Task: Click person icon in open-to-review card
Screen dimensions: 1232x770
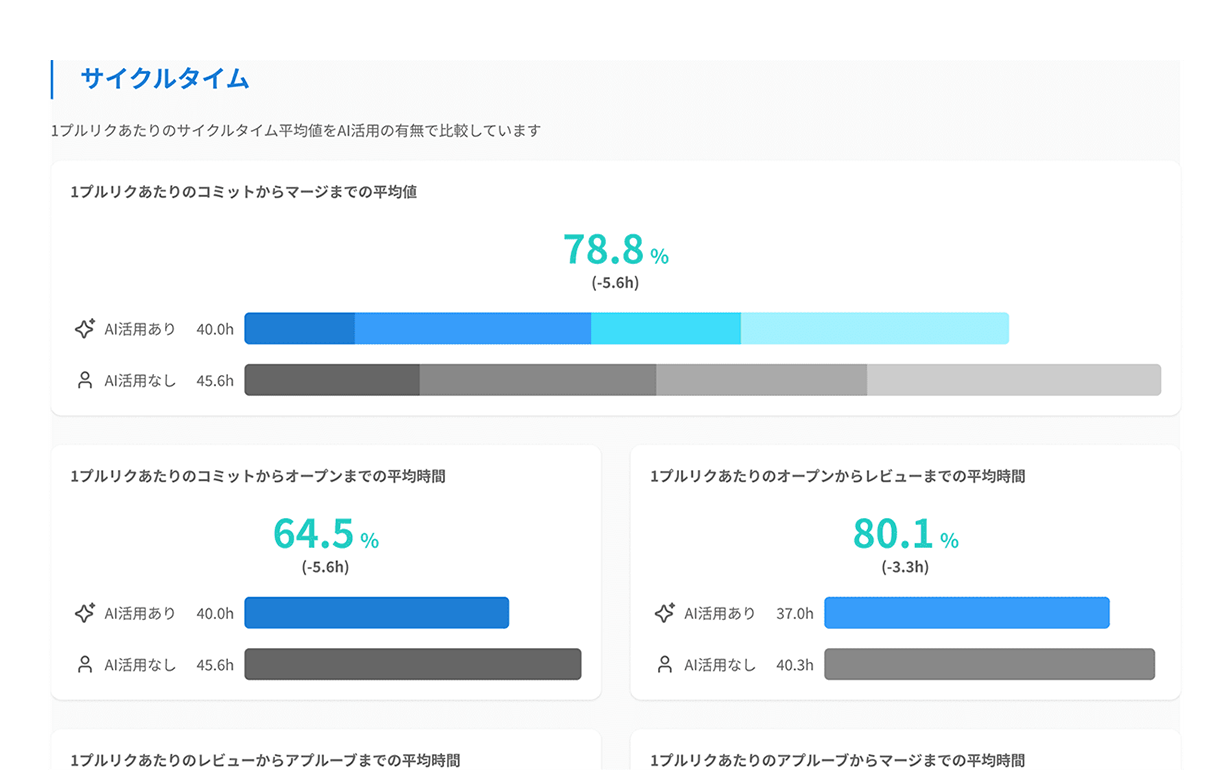Action: click(x=665, y=665)
